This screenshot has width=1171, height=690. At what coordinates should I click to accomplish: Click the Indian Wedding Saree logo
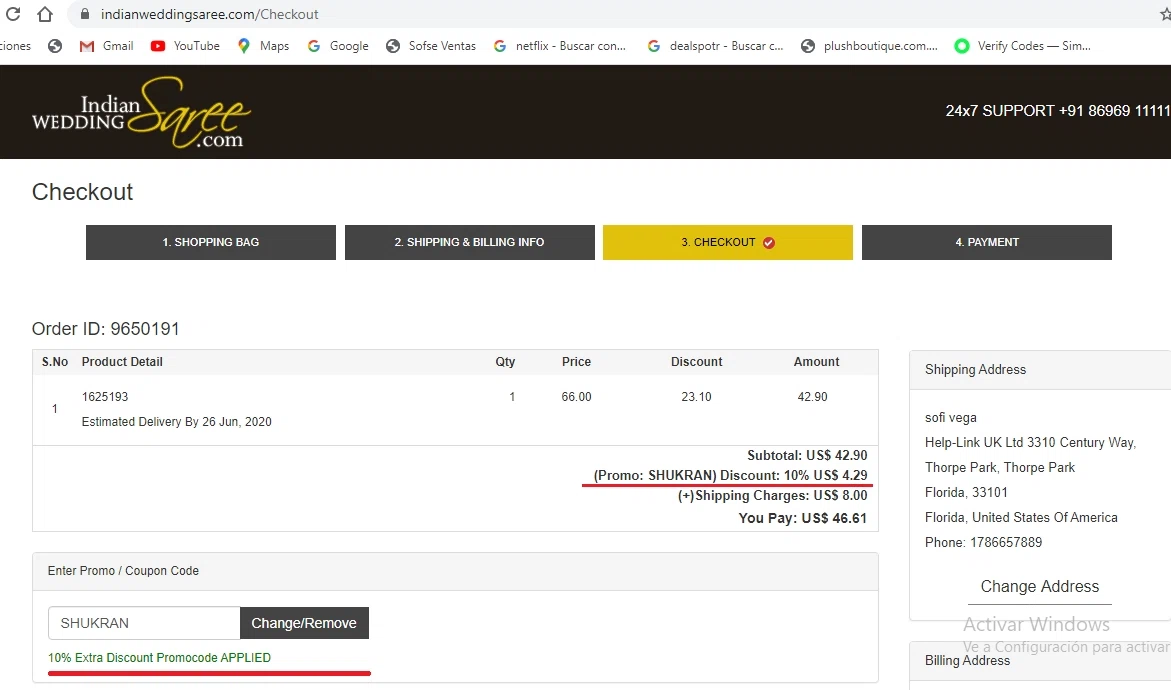[x=141, y=113]
